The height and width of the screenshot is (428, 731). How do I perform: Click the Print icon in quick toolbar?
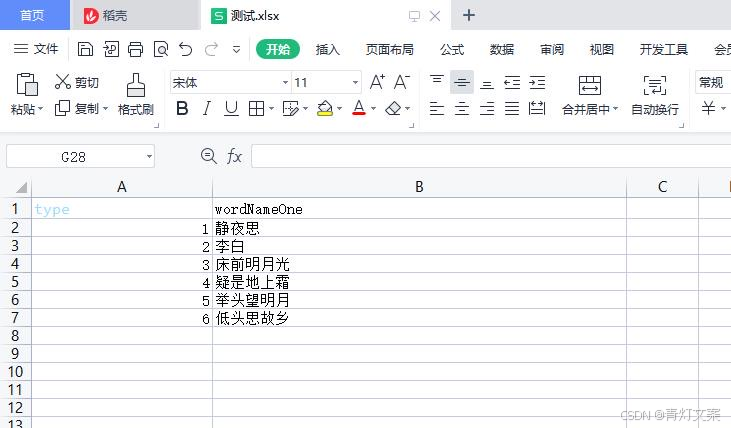[136, 49]
